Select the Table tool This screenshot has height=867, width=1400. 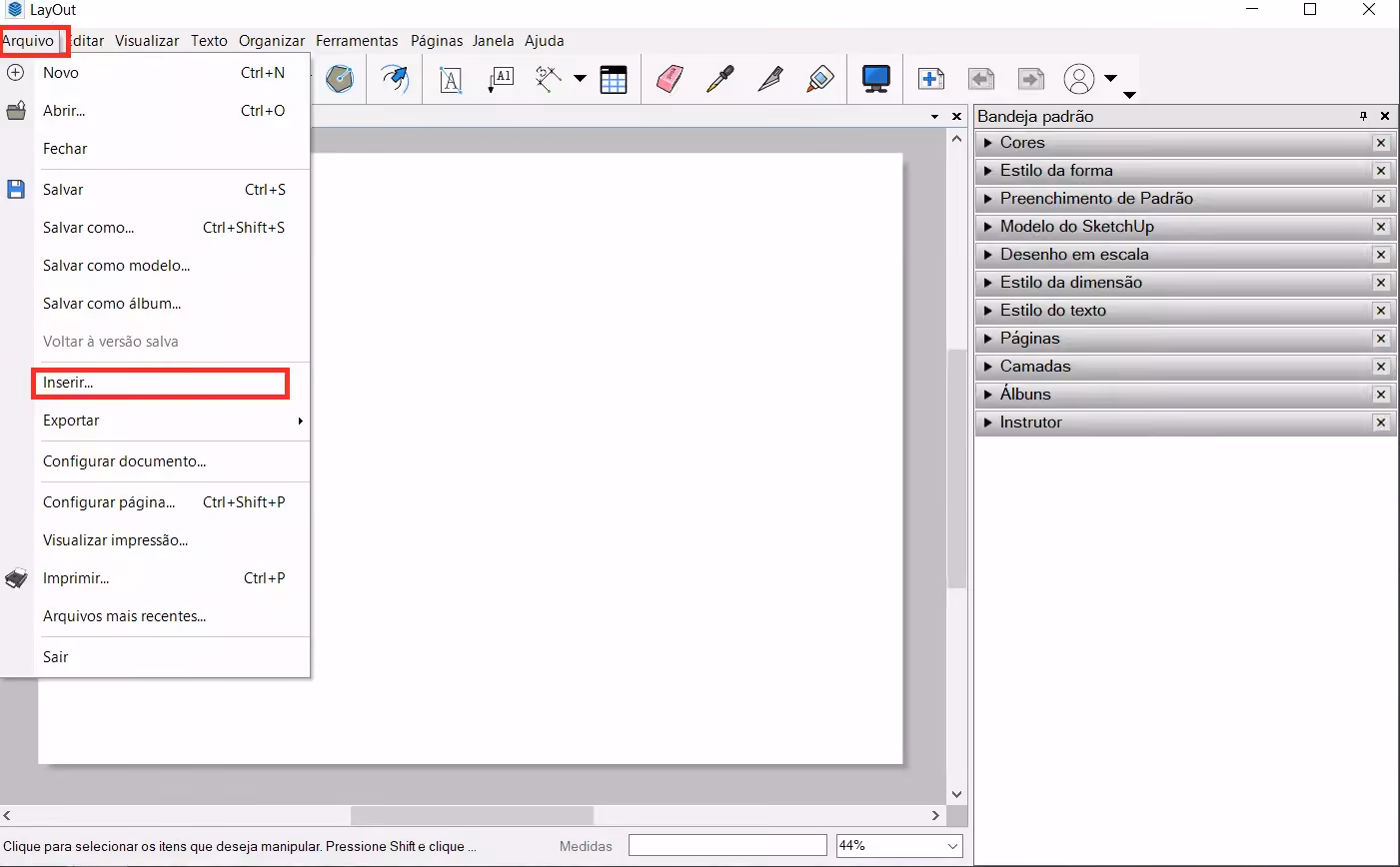[614, 80]
